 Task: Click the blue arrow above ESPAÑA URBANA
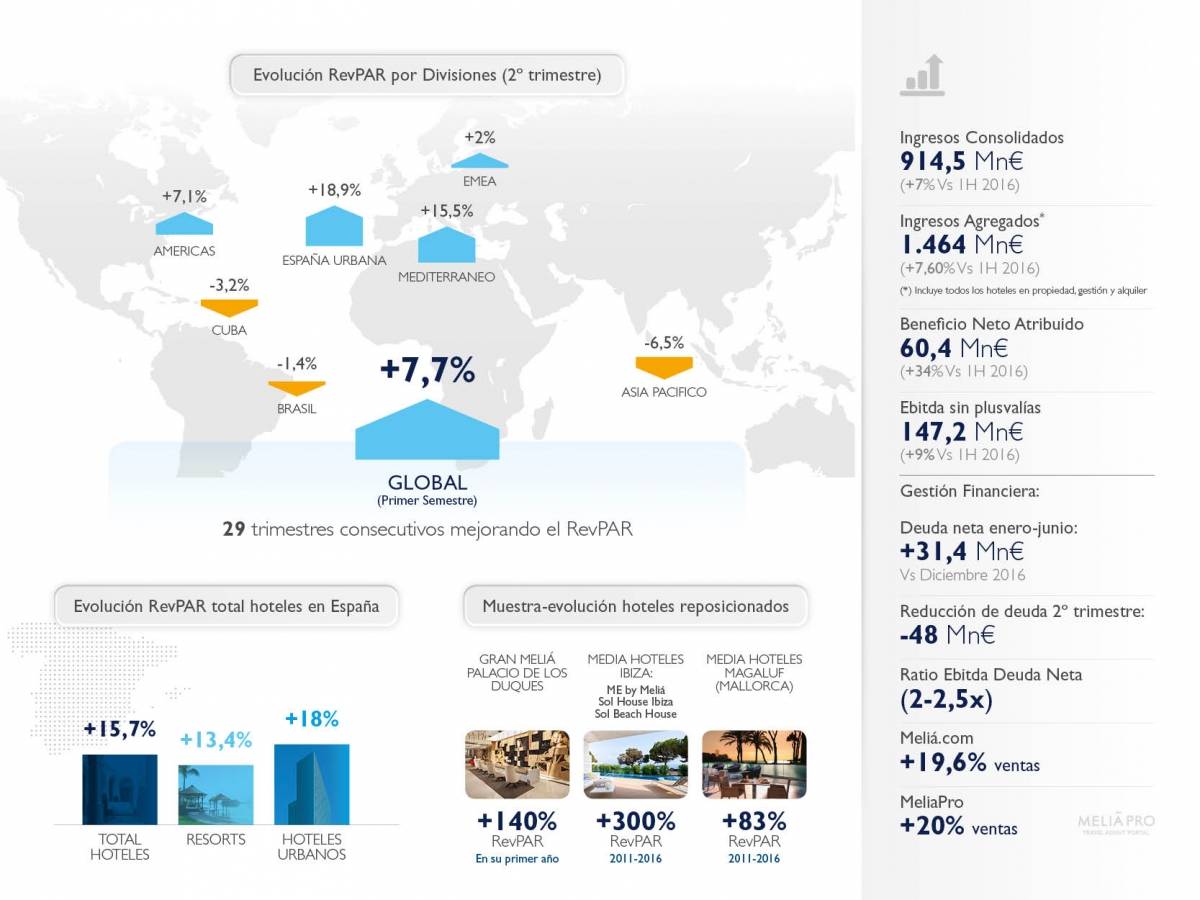pos(334,227)
